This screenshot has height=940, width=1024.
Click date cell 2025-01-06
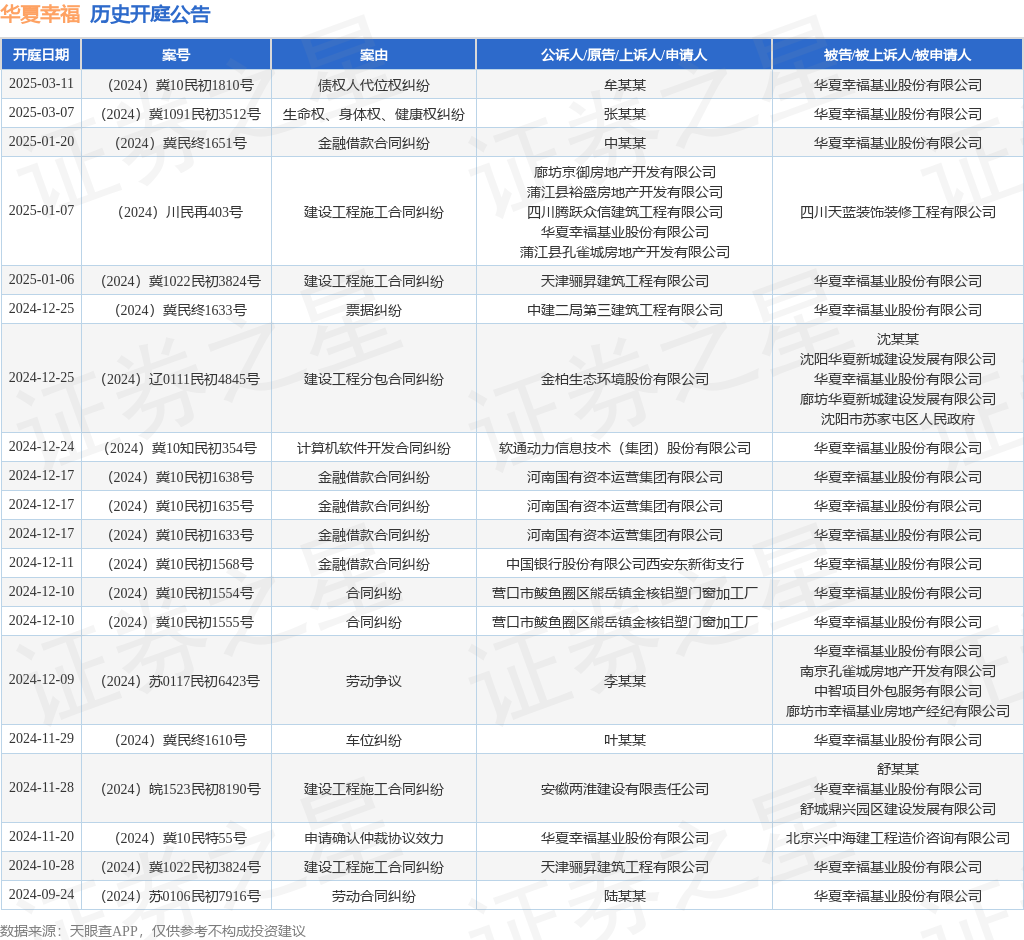click(41, 280)
